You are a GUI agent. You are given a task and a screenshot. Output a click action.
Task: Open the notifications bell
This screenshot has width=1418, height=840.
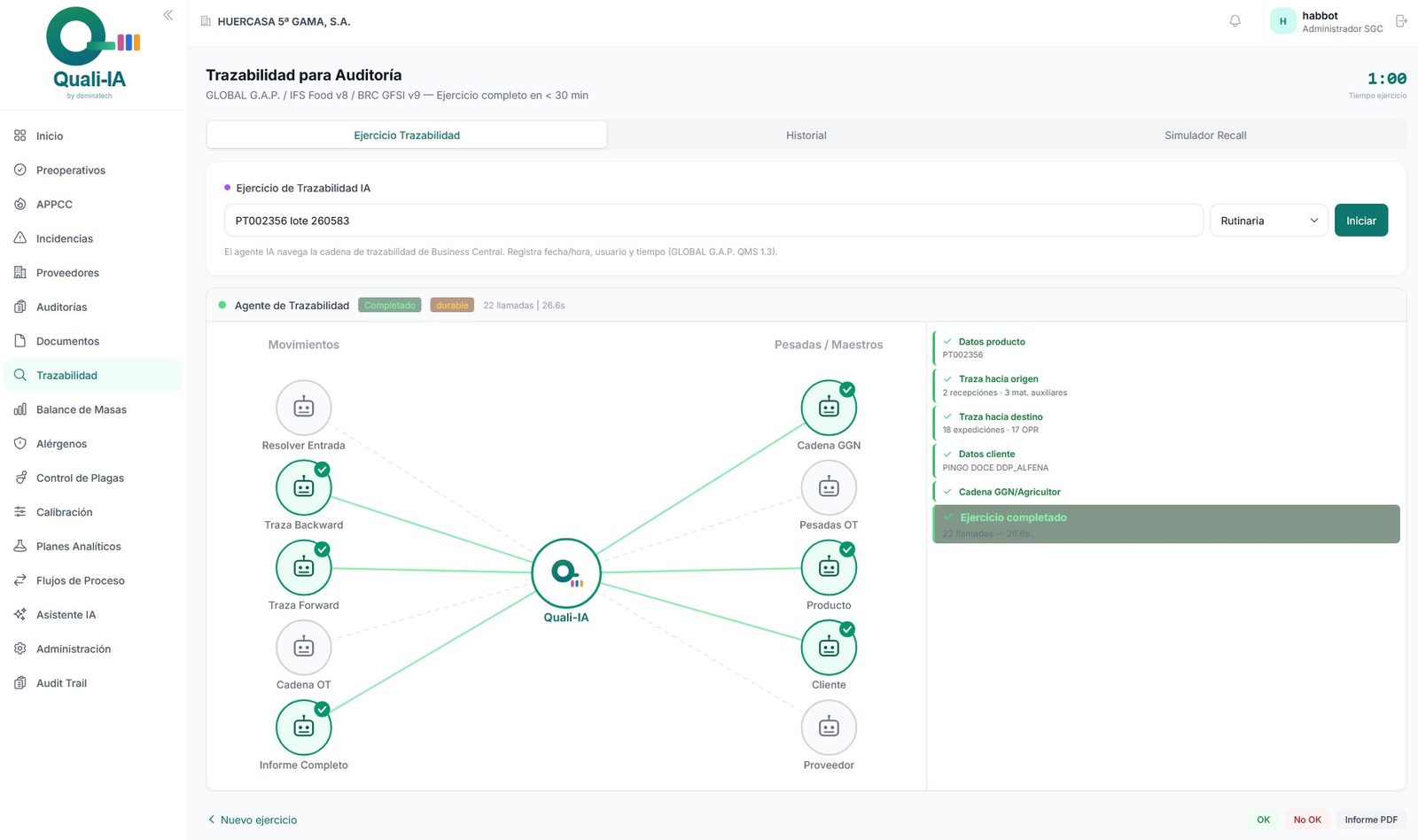click(1235, 21)
